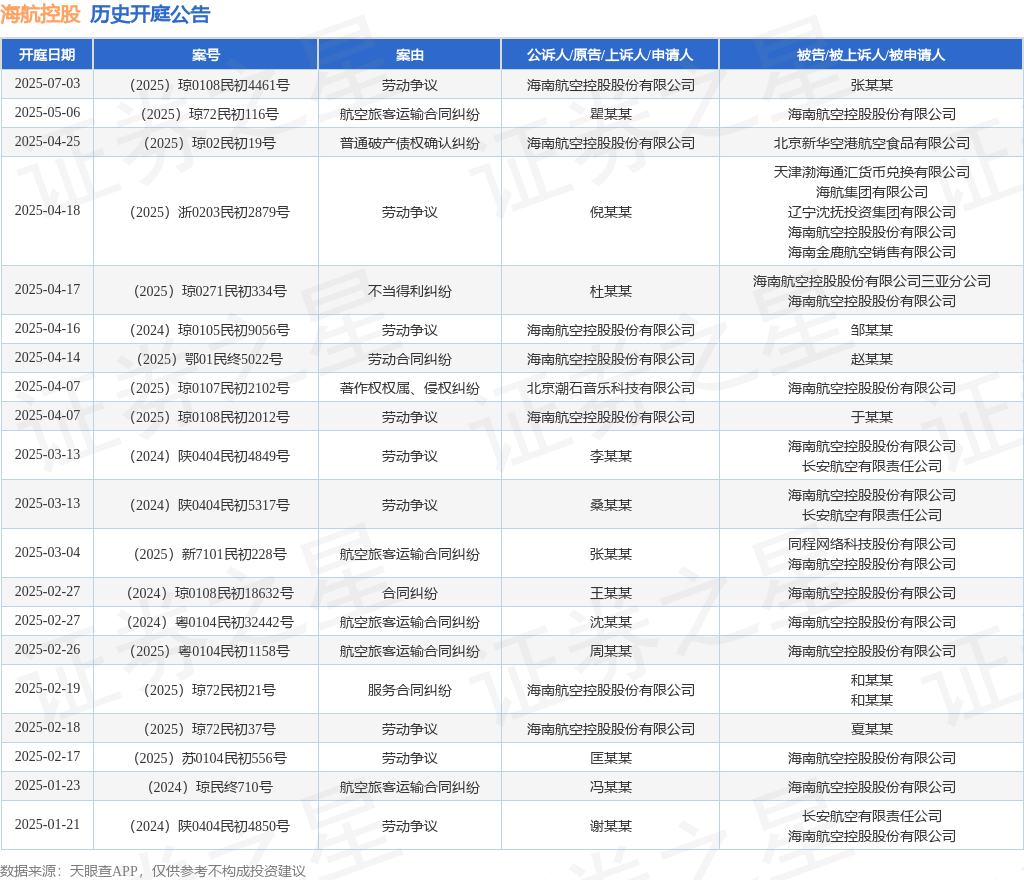Select case number (2024)陕0404民初5317号
Image resolution: width=1024 pixels, height=880 pixels.
click(x=206, y=505)
